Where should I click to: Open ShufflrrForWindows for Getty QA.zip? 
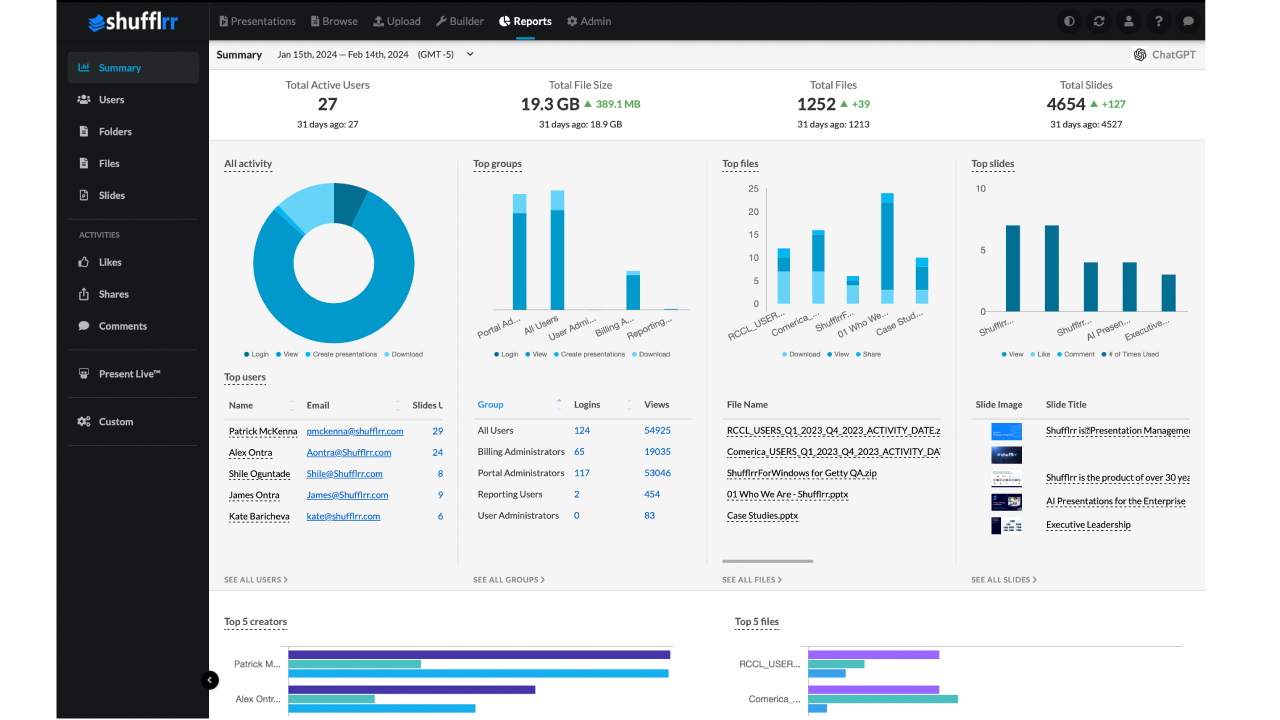click(802, 474)
